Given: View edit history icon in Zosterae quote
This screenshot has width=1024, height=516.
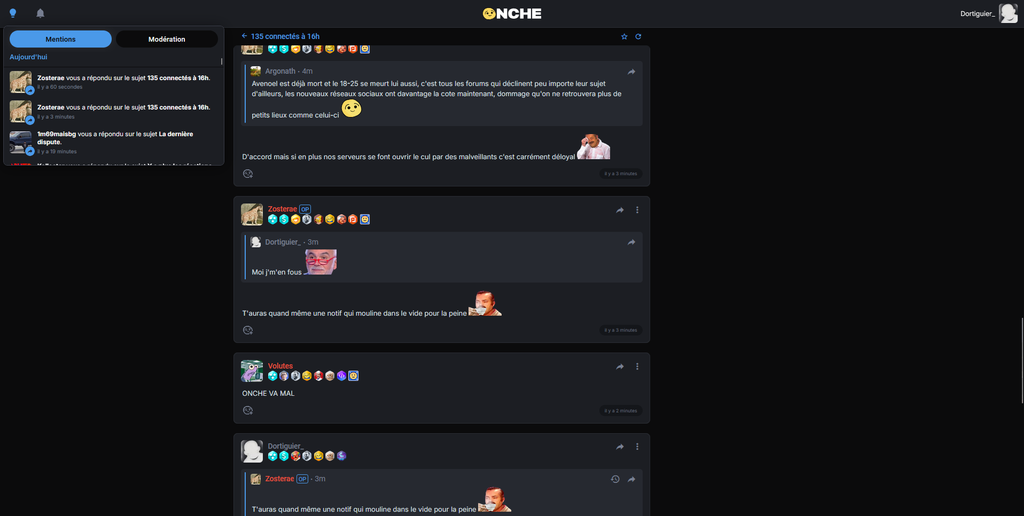Looking at the screenshot, I should [615, 479].
